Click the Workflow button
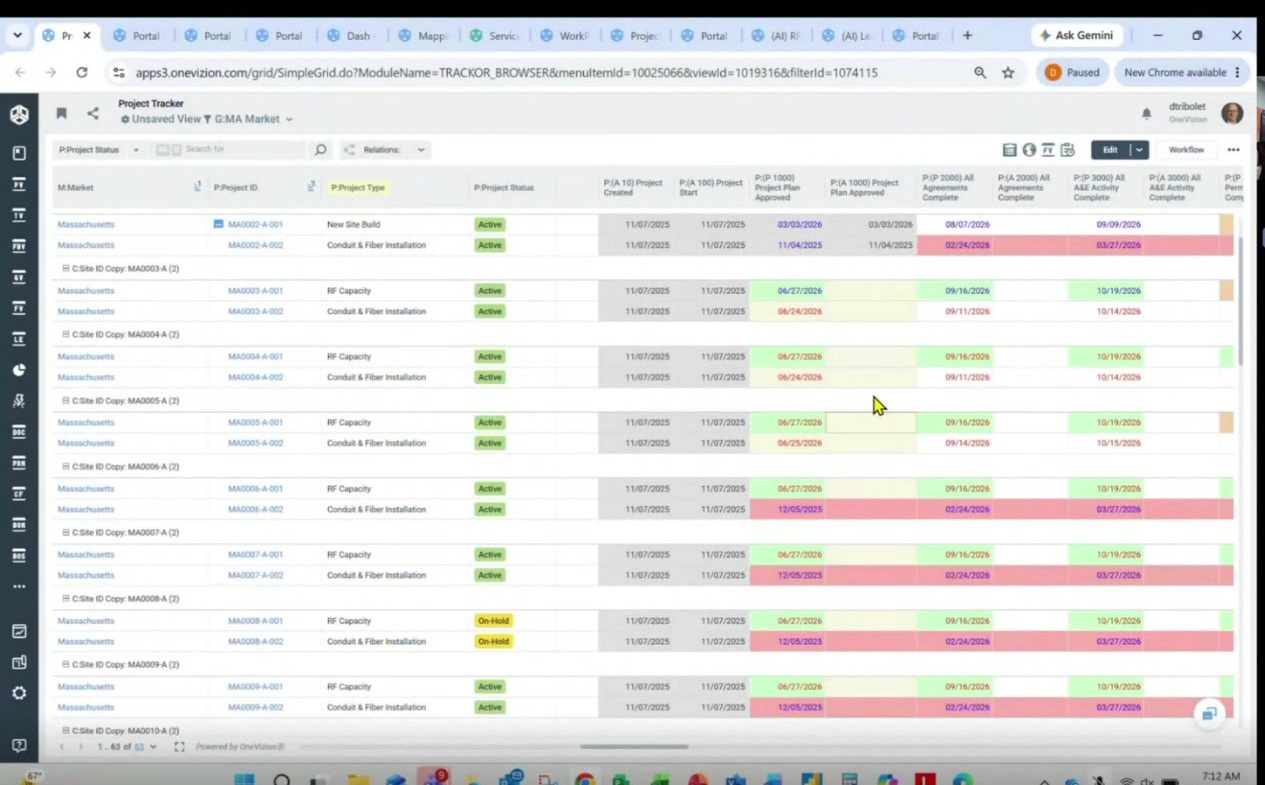 1186,150
